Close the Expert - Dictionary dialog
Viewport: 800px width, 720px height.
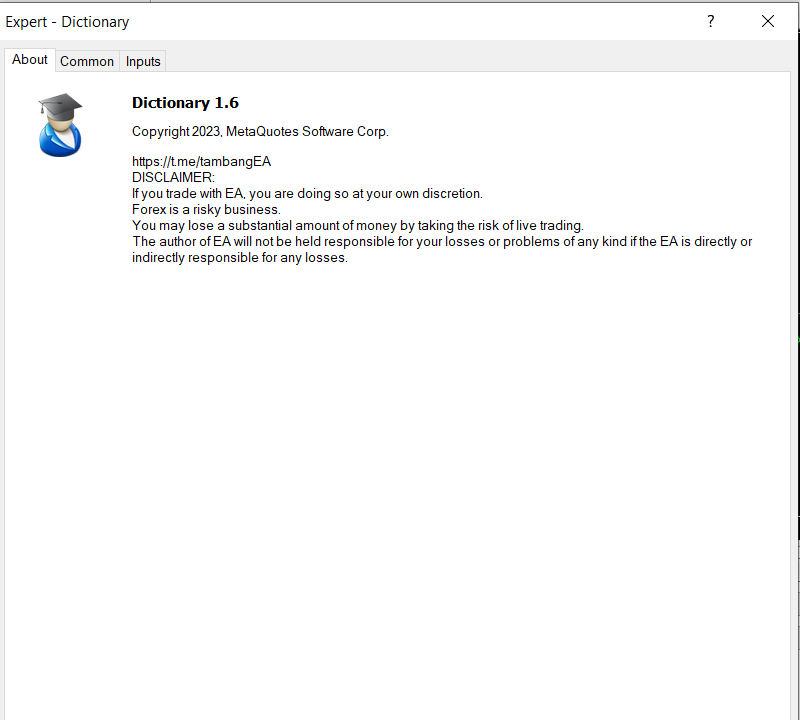click(767, 21)
